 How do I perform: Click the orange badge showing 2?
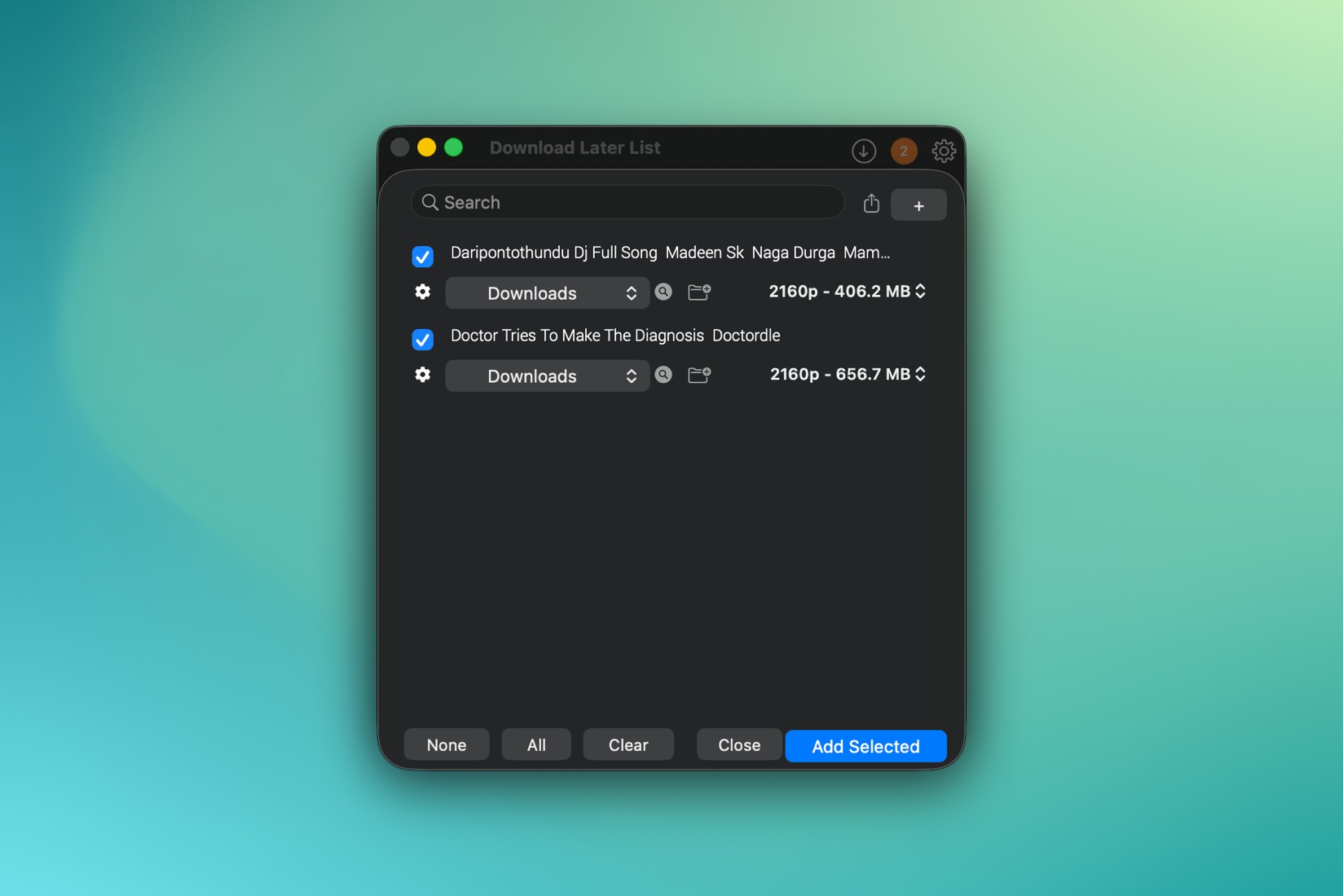pos(904,151)
